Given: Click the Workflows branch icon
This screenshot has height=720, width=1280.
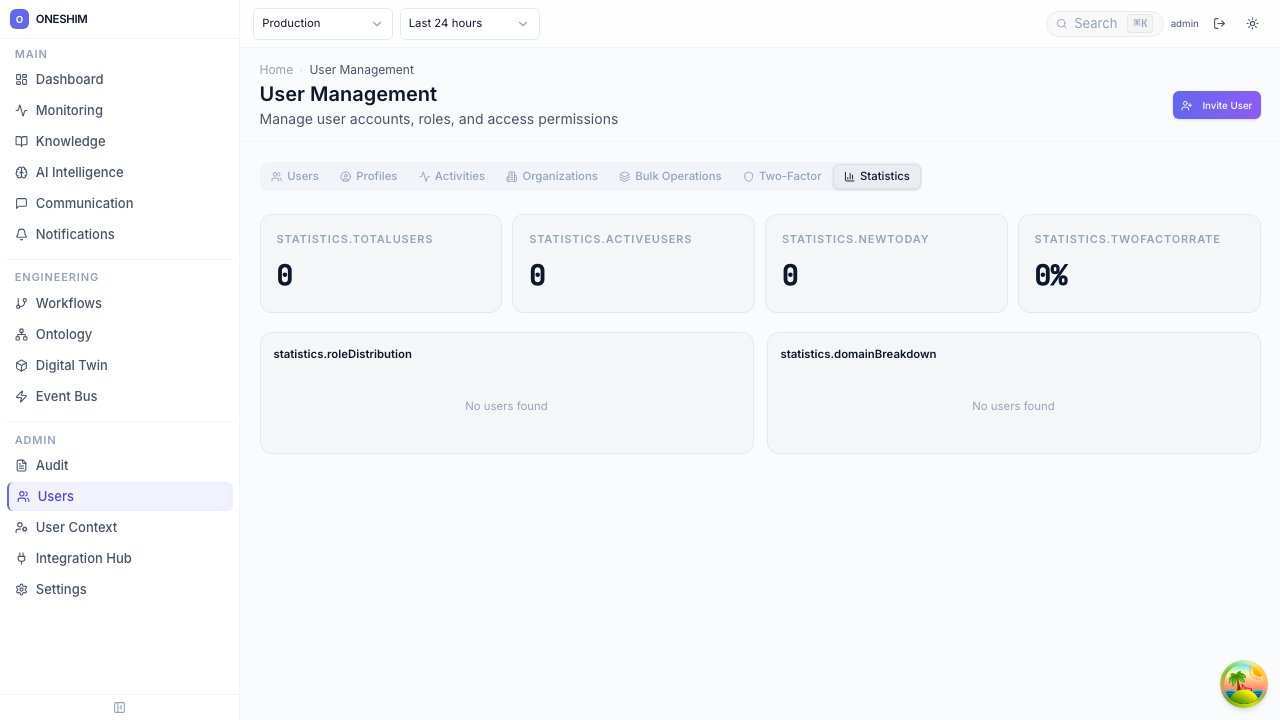Looking at the screenshot, I should coord(21,303).
